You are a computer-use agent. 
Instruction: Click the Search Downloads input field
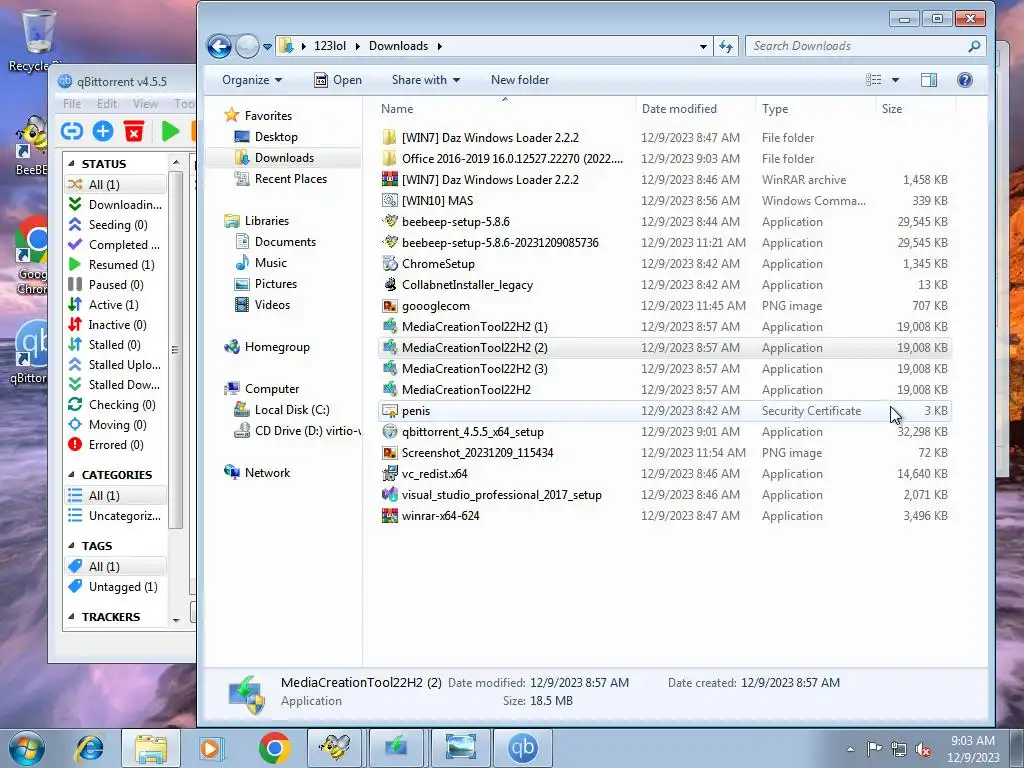(x=856, y=46)
